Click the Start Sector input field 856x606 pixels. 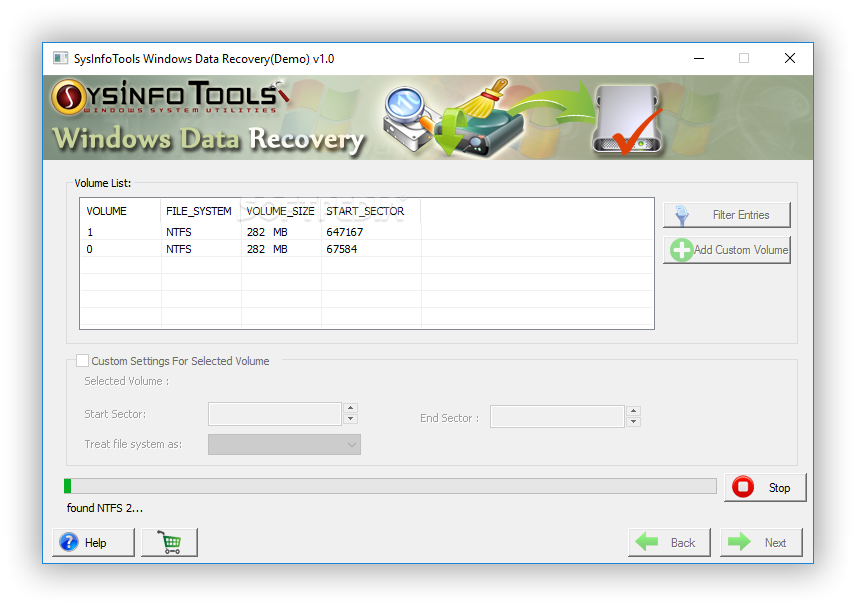[275, 414]
